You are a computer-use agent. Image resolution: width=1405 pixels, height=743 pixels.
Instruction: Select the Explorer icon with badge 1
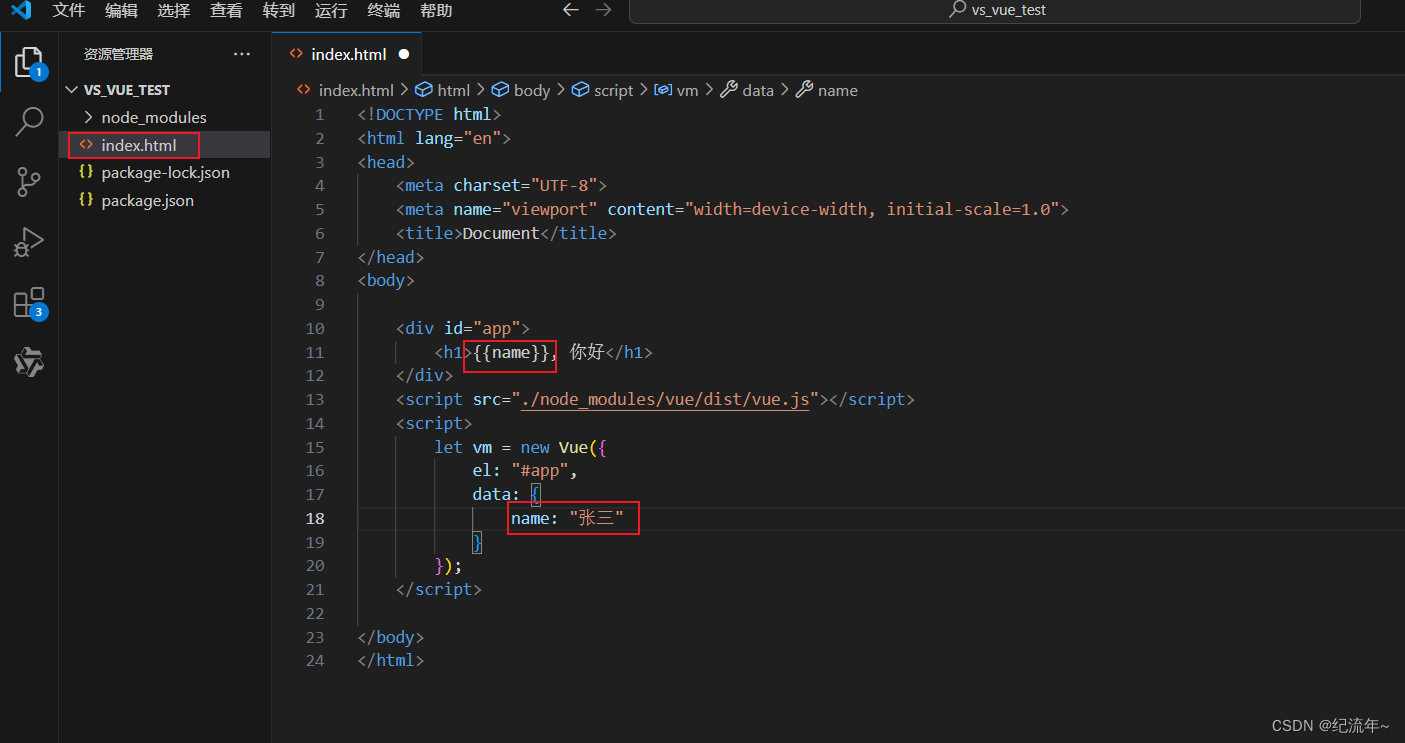(x=29, y=61)
